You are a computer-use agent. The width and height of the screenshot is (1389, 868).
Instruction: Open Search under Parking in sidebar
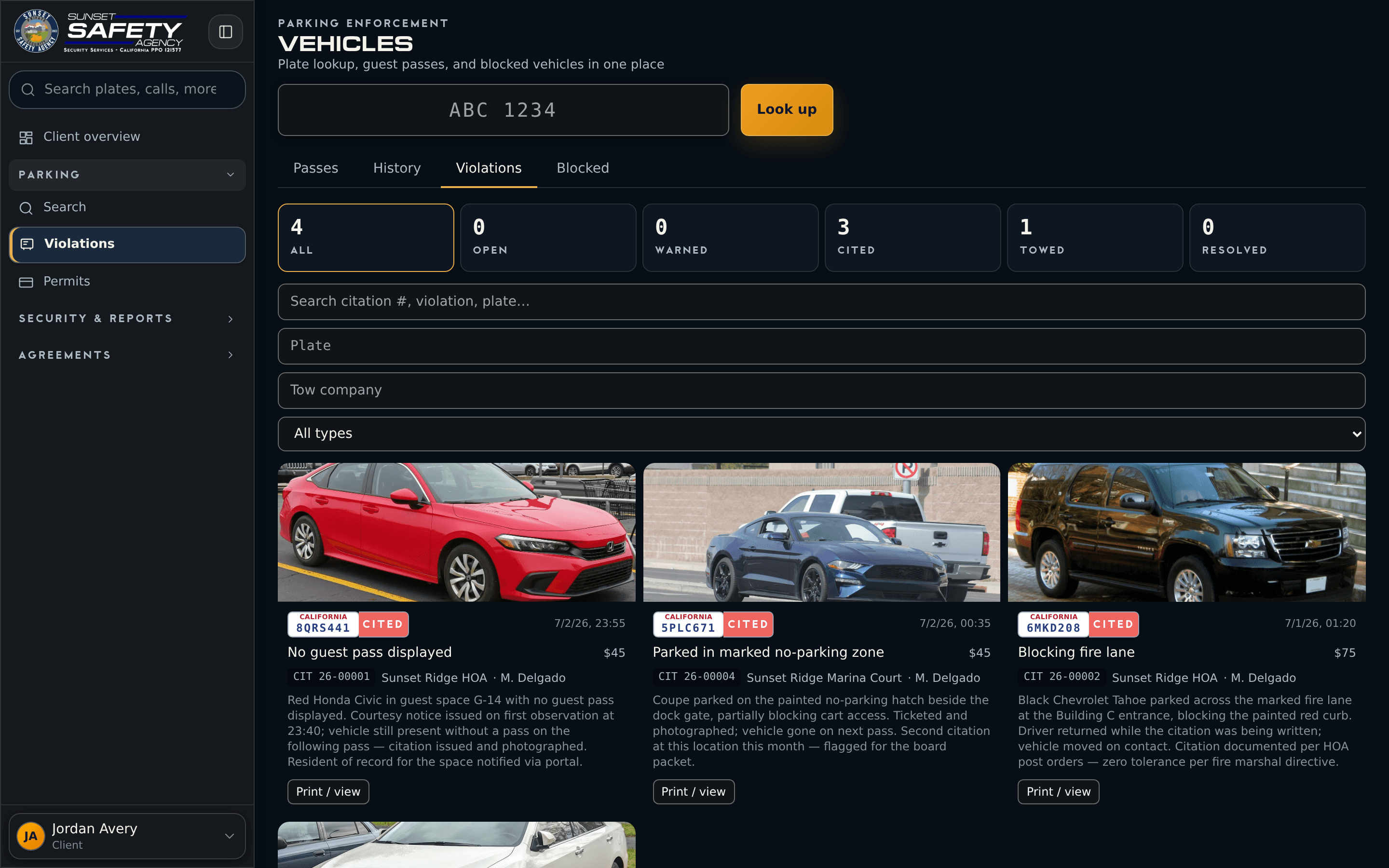(127, 207)
